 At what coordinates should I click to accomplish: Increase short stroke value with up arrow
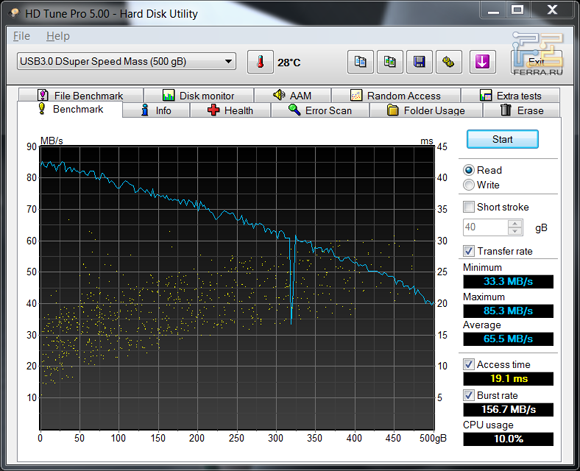tap(515, 223)
